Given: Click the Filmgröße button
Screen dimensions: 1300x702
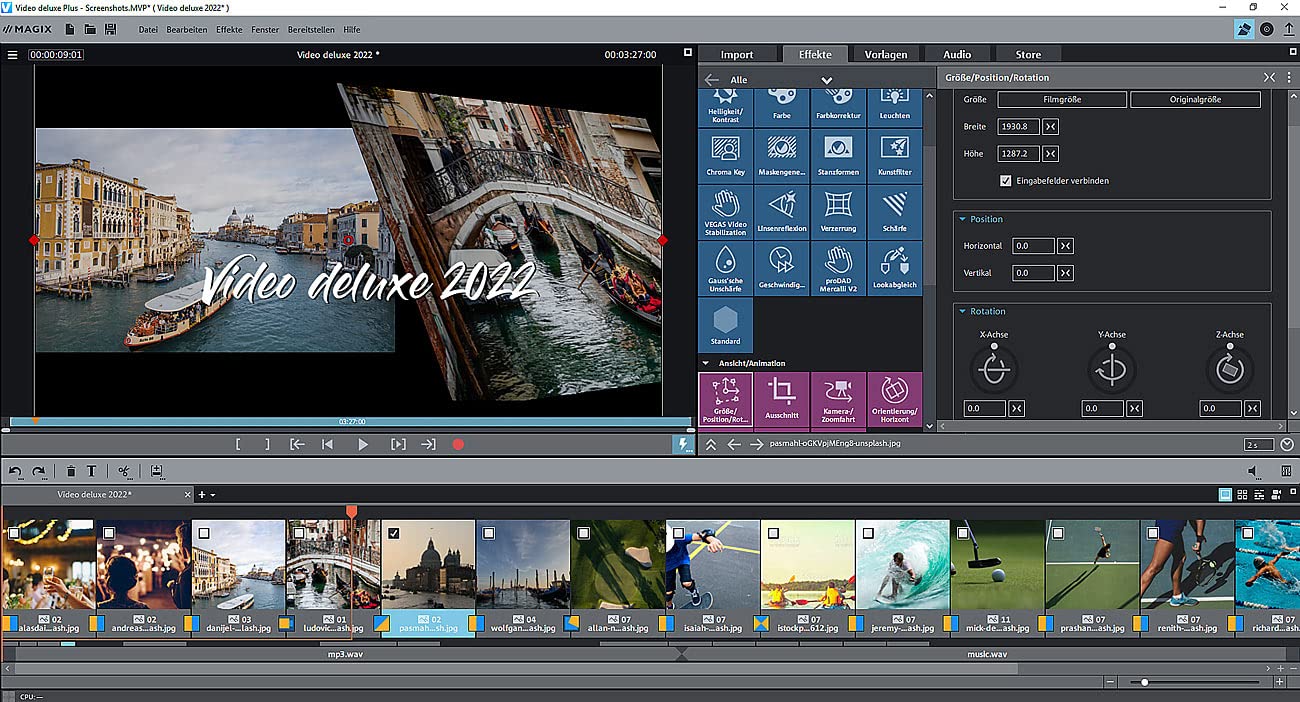Looking at the screenshot, I should 1062,99.
